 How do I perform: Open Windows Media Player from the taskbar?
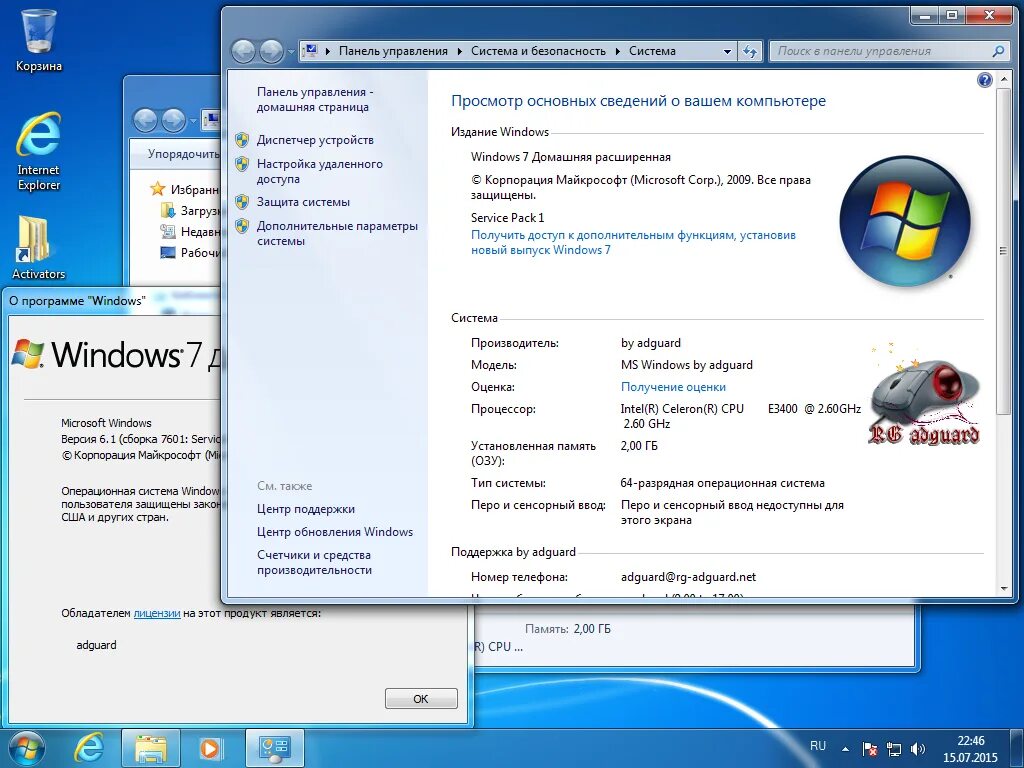tap(210, 748)
